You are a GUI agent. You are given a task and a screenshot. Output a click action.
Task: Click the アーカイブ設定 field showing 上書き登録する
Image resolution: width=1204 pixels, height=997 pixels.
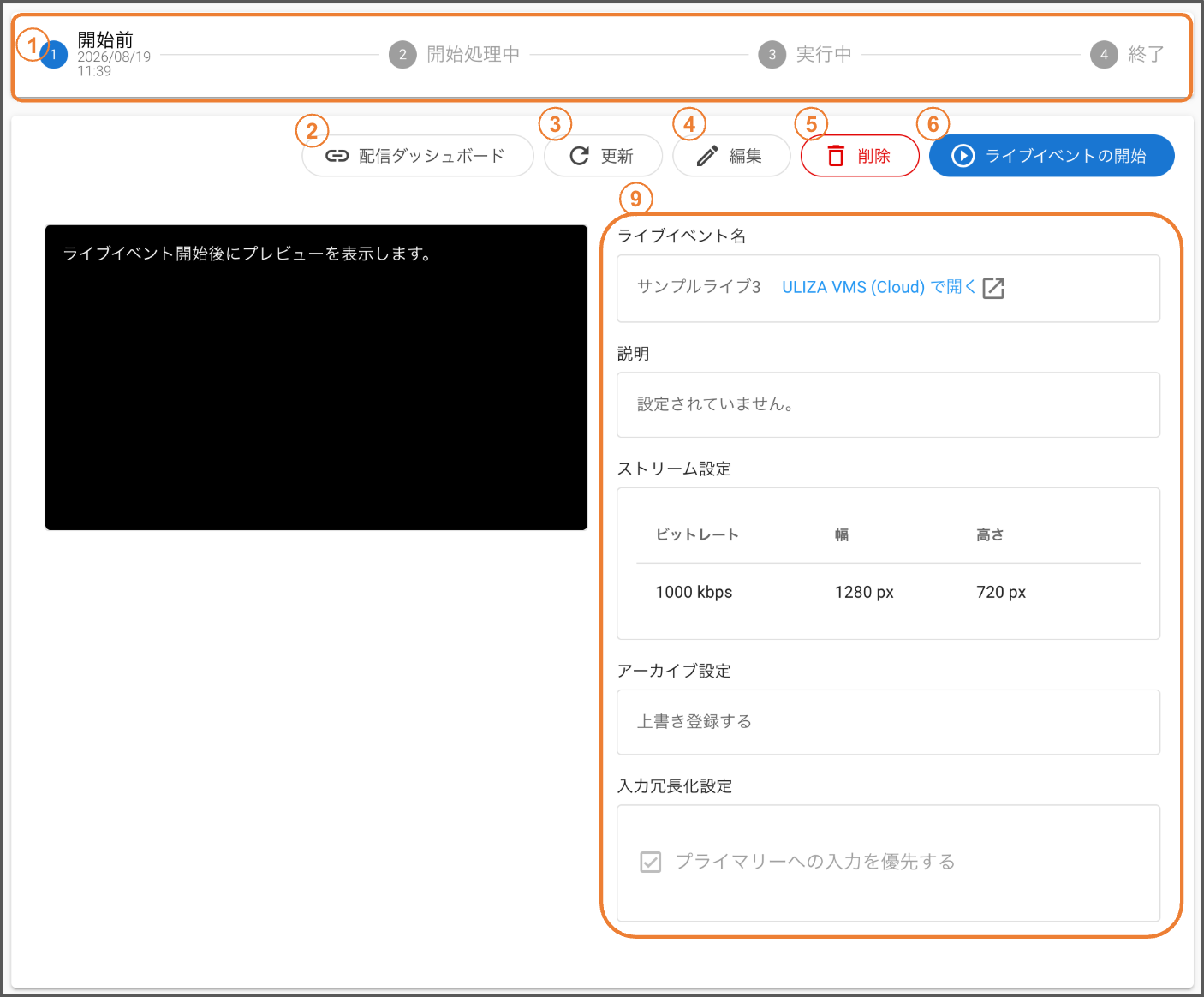click(888, 722)
